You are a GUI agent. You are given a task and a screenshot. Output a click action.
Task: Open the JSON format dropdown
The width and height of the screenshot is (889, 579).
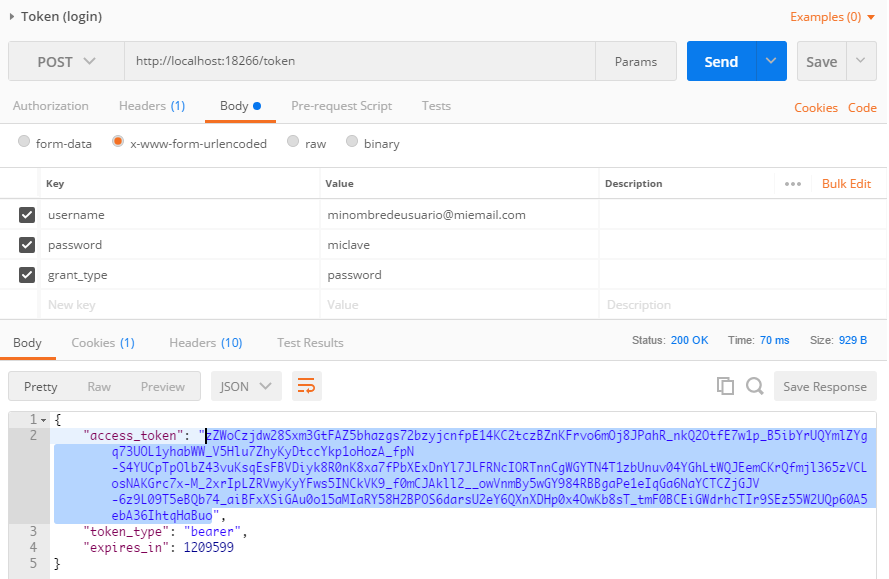(246, 386)
